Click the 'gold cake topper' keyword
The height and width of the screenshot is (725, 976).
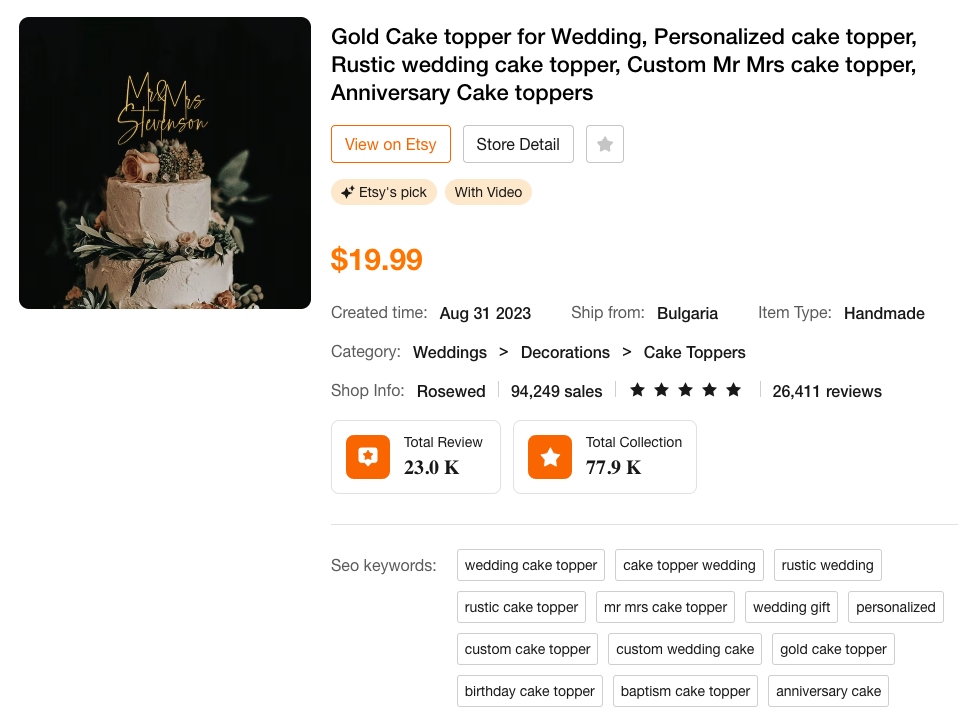(833, 649)
